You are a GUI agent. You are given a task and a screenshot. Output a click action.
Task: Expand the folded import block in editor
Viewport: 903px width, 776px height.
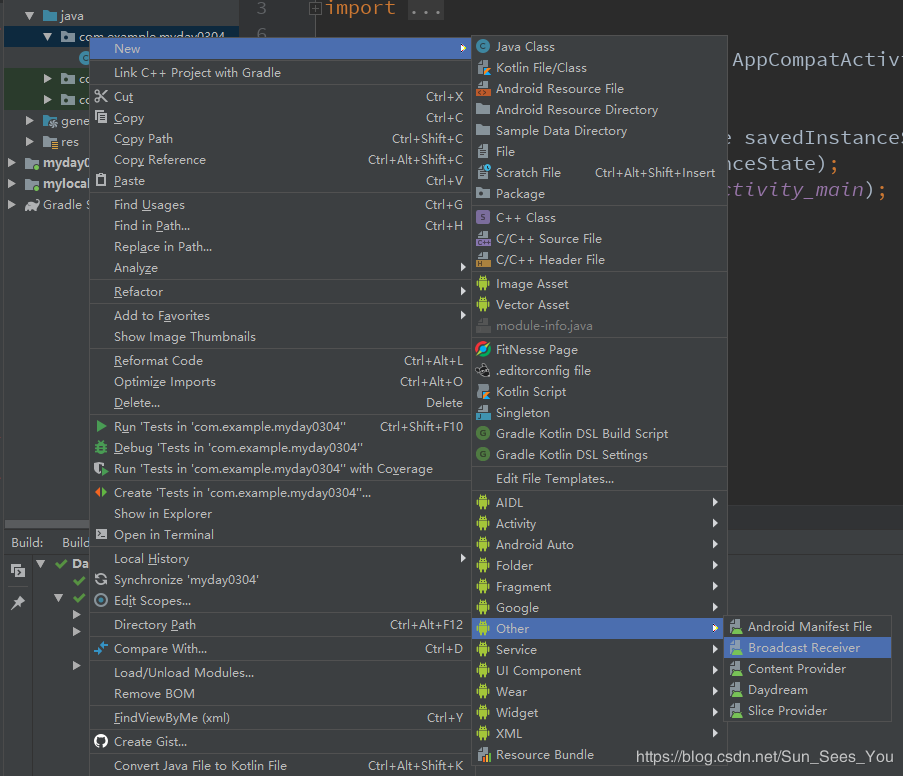[x=315, y=9]
